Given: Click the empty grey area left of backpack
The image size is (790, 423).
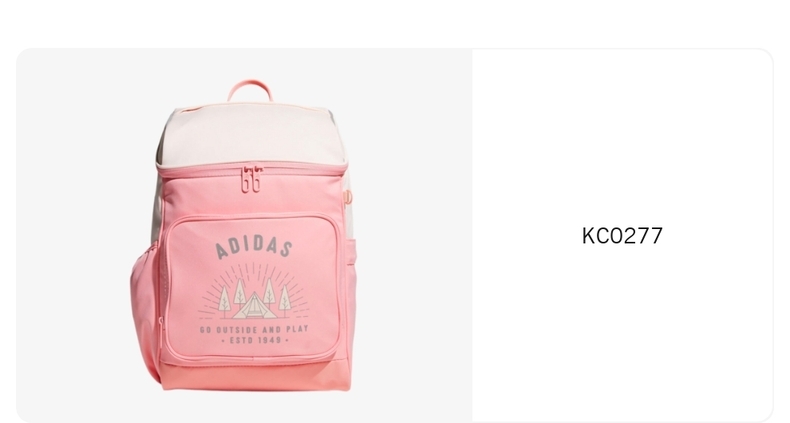Looking at the screenshot, I should (73, 235).
